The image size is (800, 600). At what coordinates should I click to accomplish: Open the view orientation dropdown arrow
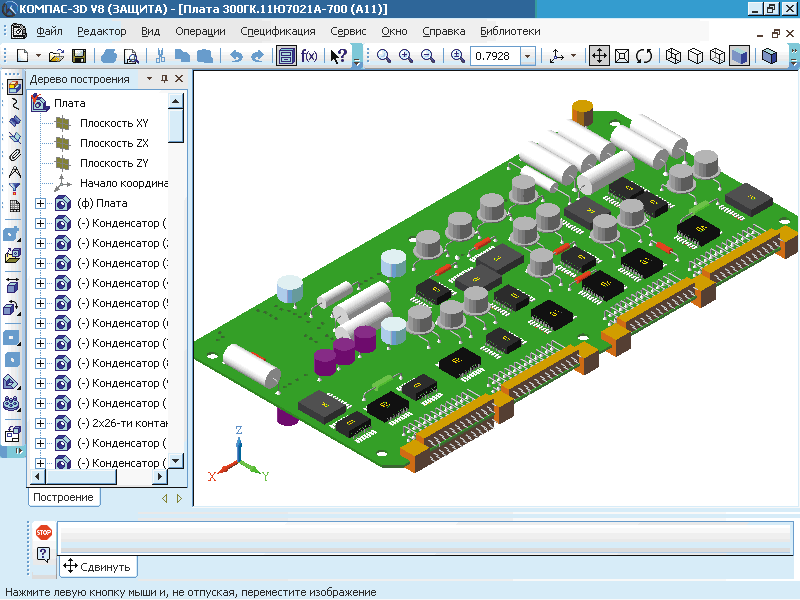tap(573, 56)
